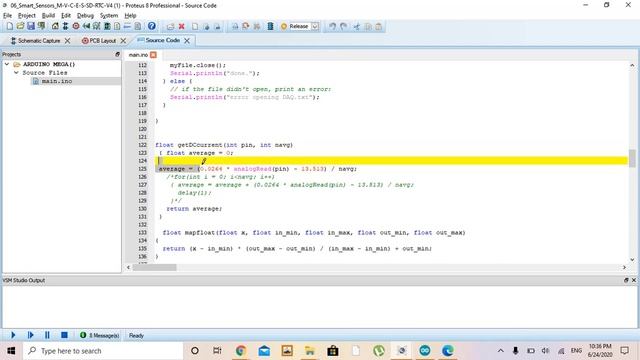The width and height of the screenshot is (640, 360).
Task: Open PCB Layout from the red toolbar icon
Action: 76,26
